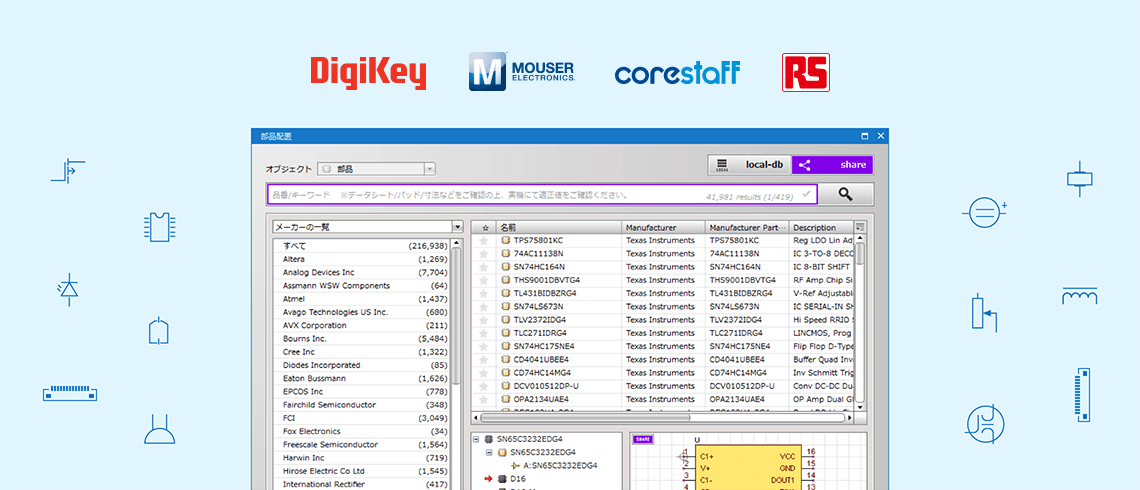The width and height of the screenshot is (1140, 490).
Task: Star the TLV2372IDG4 row
Action: [x=483, y=320]
